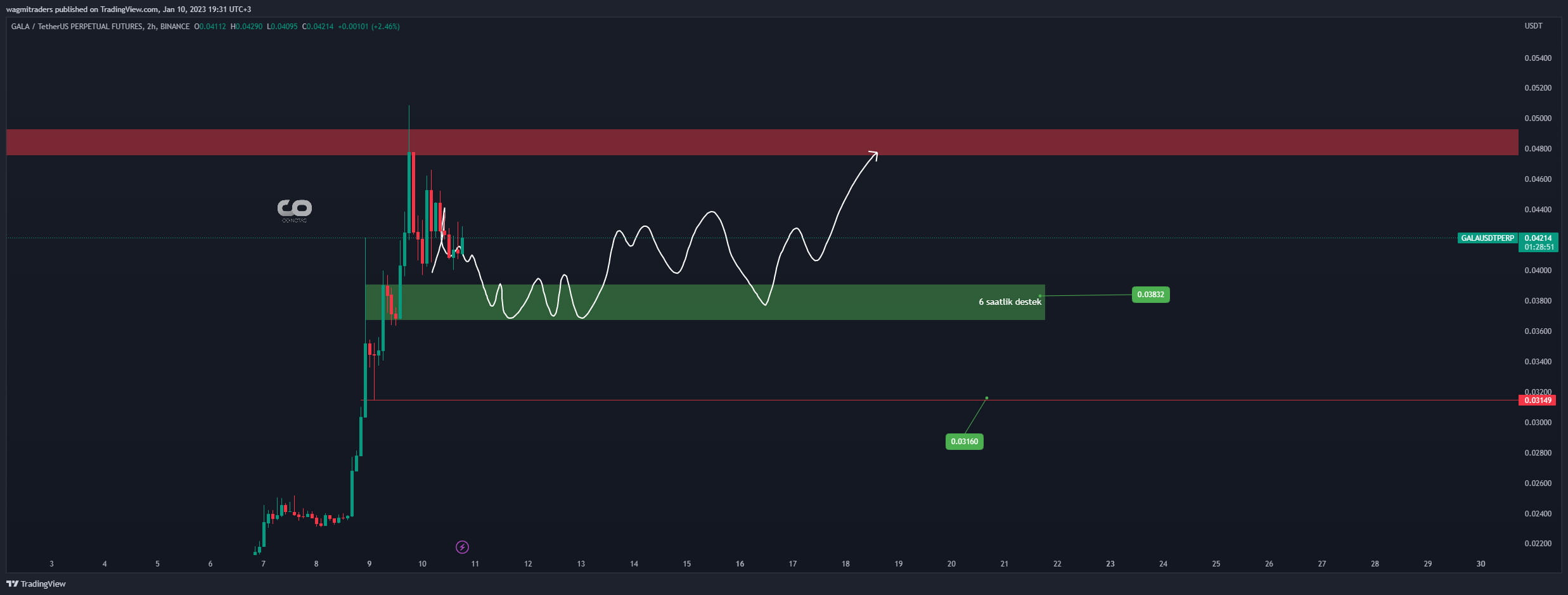The height and width of the screenshot is (595, 1568).
Task: Click the USDT currency label above price scale
Action: (1534, 26)
